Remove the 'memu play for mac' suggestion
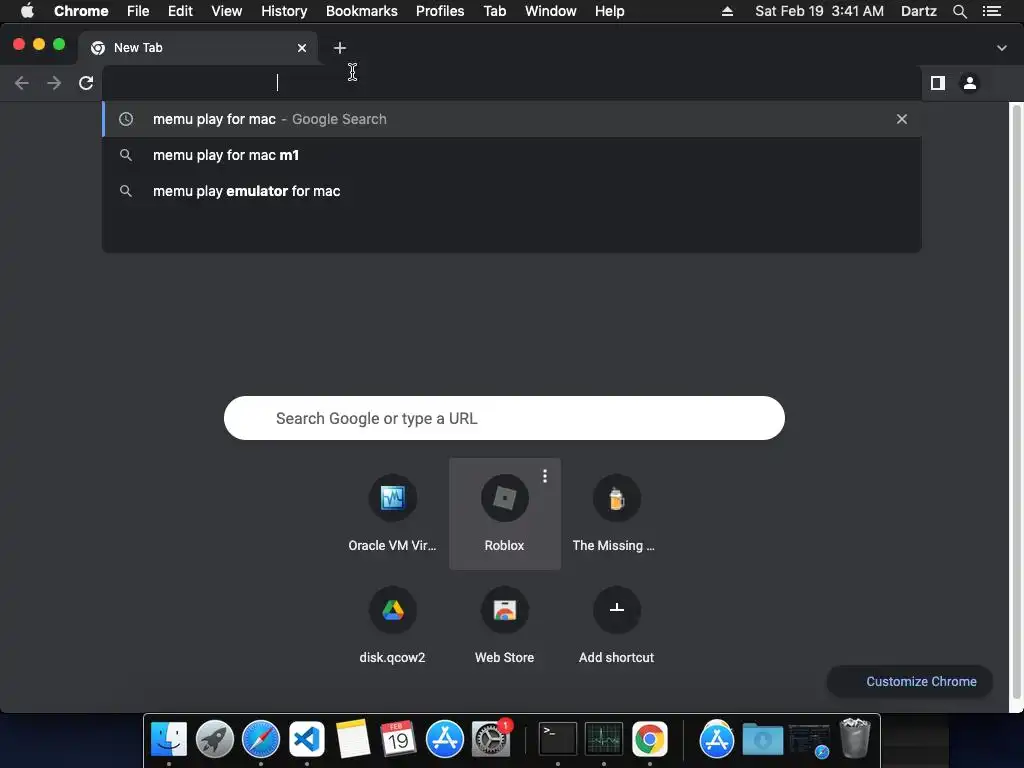The height and width of the screenshot is (768, 1024). click(902, 119)
